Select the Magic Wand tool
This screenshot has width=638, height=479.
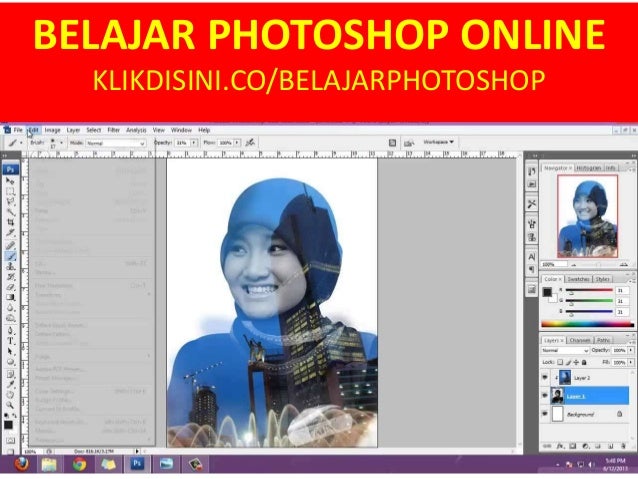11,212
